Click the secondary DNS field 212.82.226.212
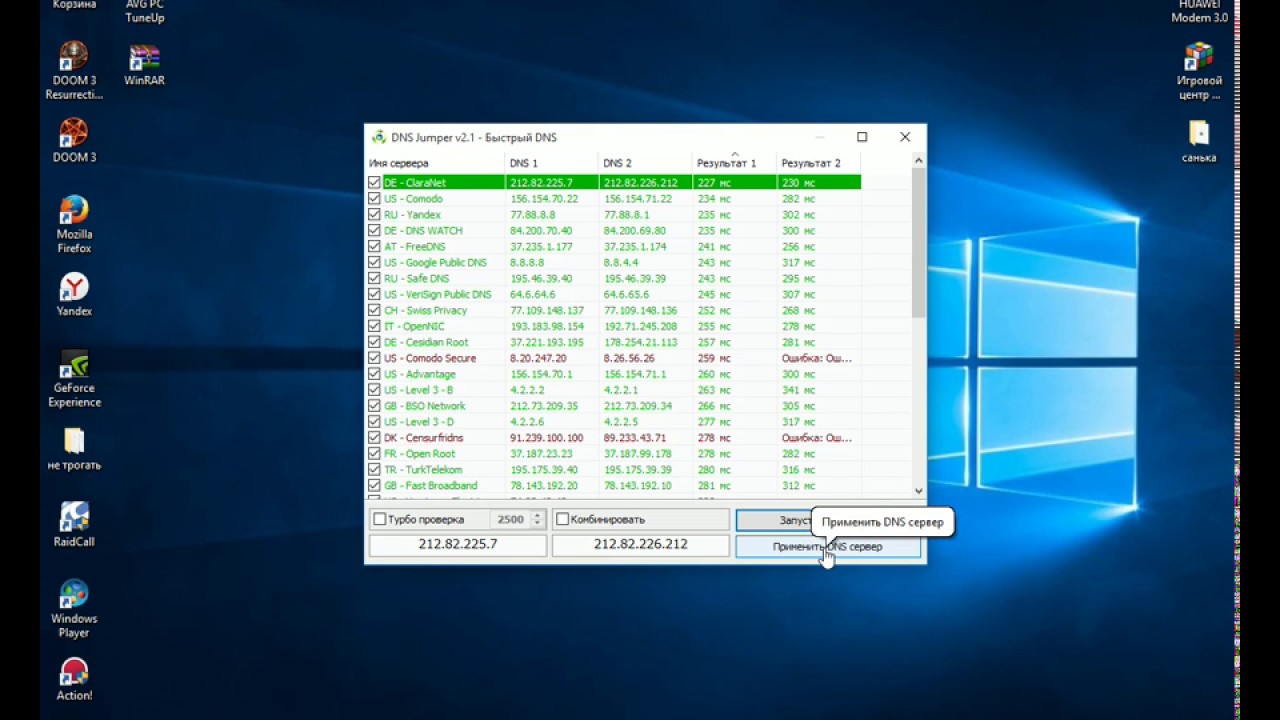This screenshot has height=720, width=1280. [x=641, y=545]
